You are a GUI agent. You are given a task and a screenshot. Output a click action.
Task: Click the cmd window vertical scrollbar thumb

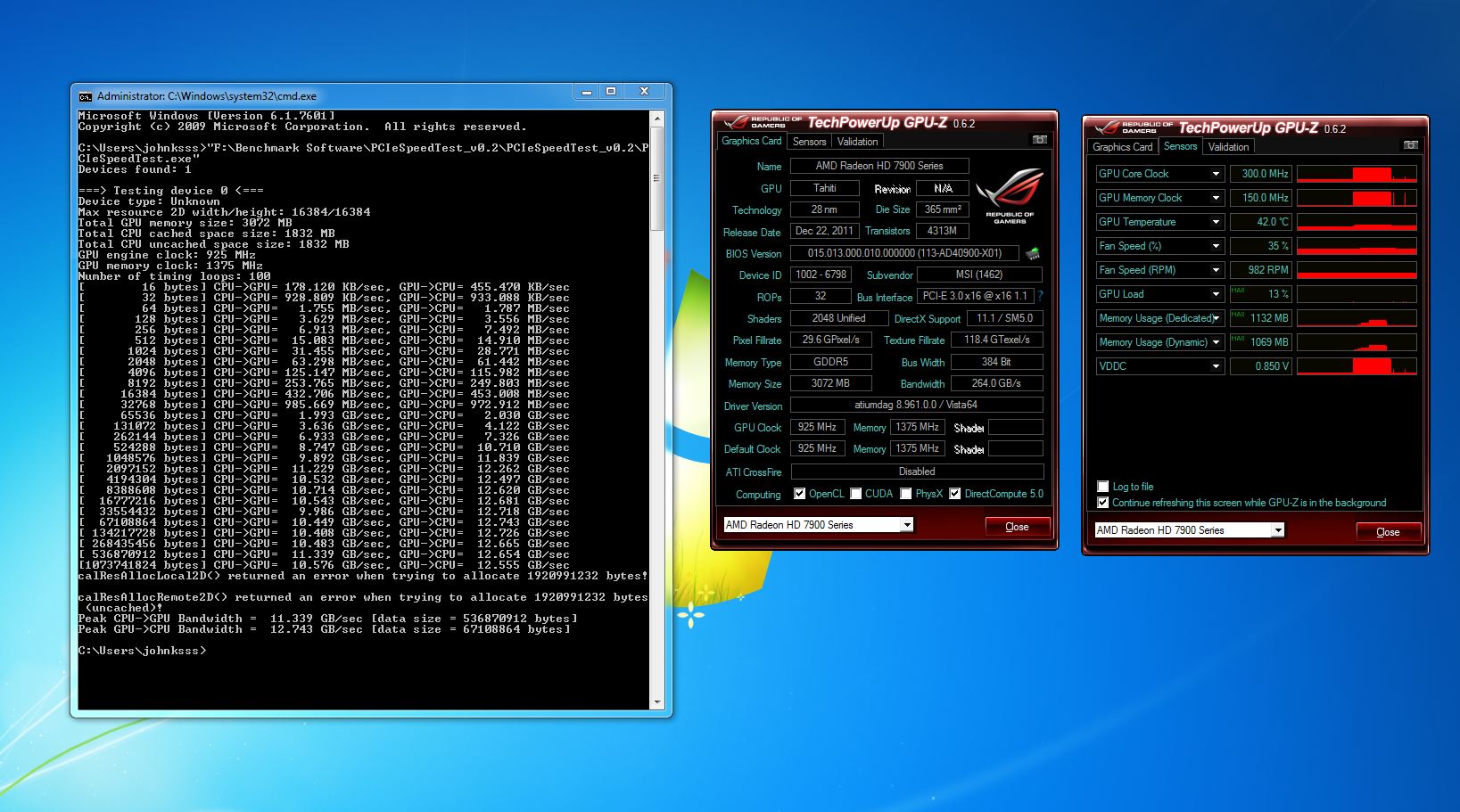pyautogui.click(x=657, y=178)
